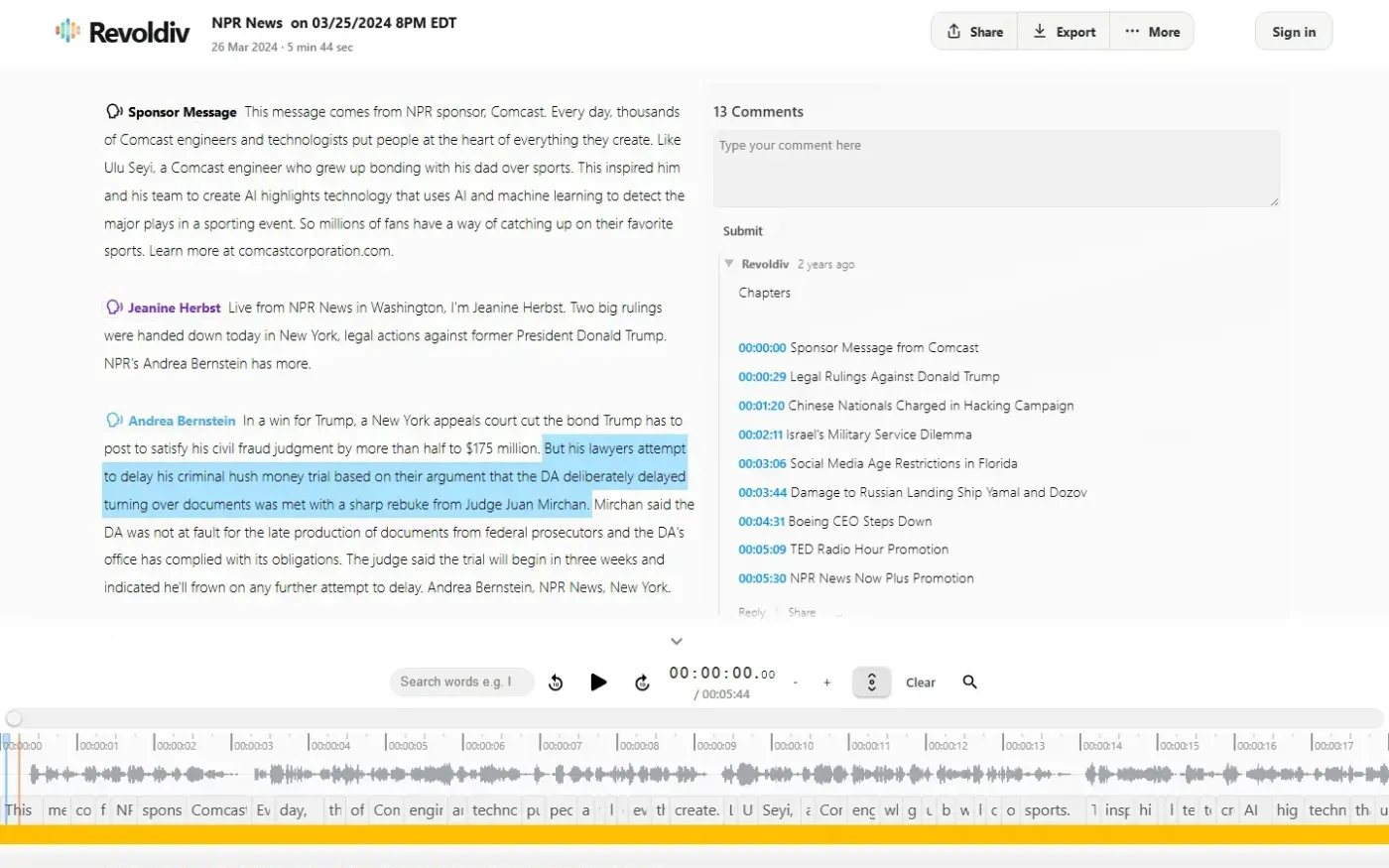
Task: Increase speed with the plus button
Action: (x=826, y=682)
